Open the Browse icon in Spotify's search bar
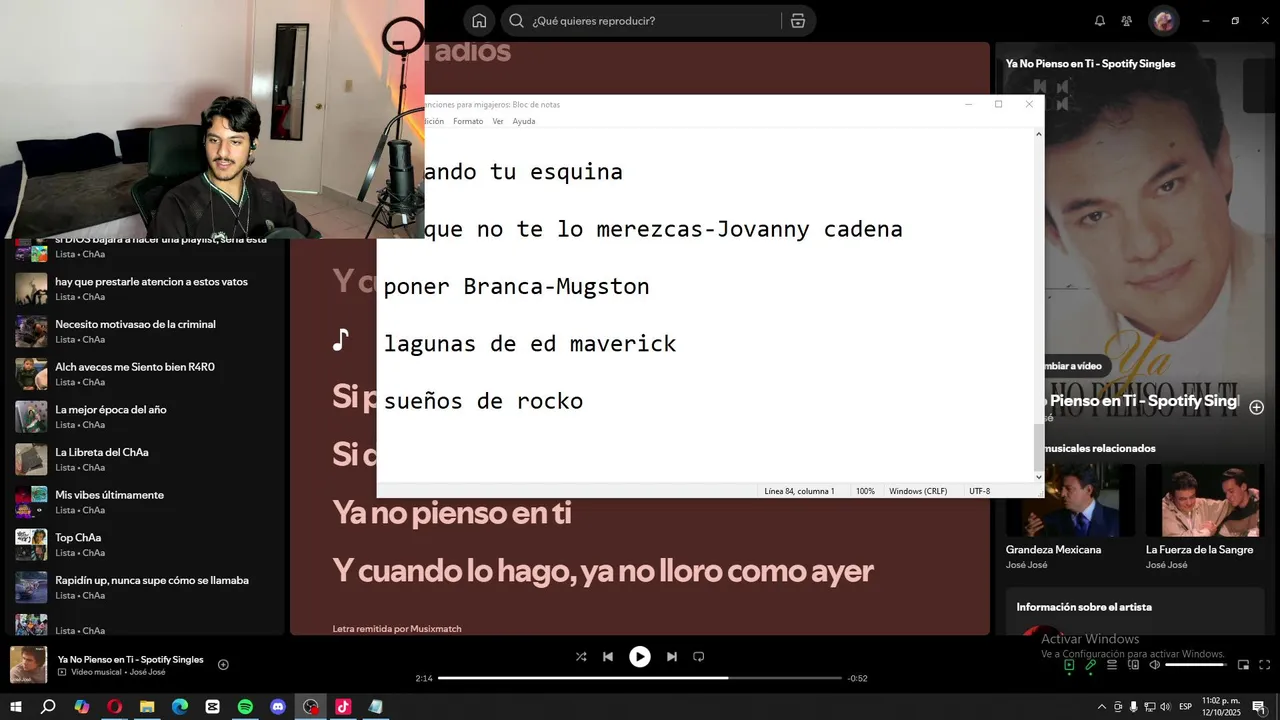Screen dimensions: 1280x720 click(797, 21)
